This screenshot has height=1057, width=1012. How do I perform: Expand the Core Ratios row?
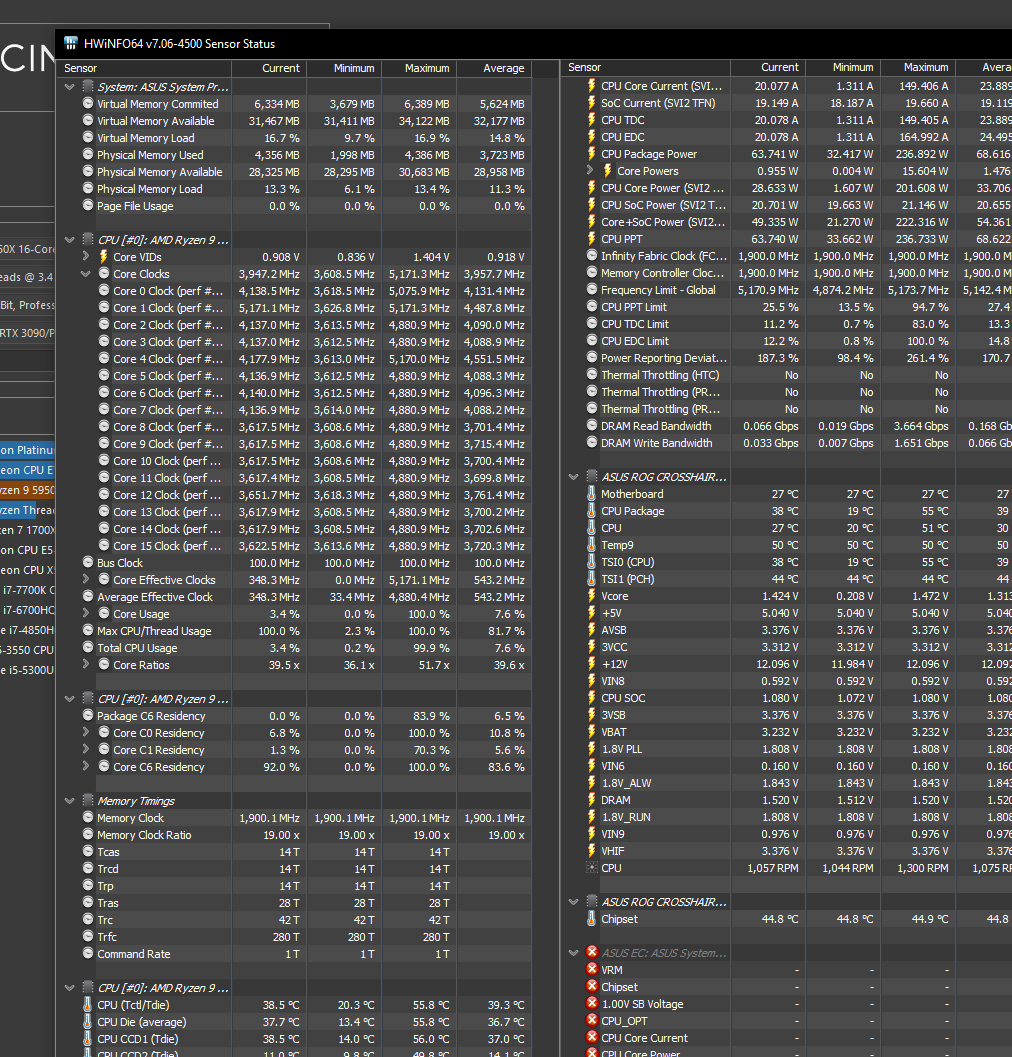coord(86,664)
